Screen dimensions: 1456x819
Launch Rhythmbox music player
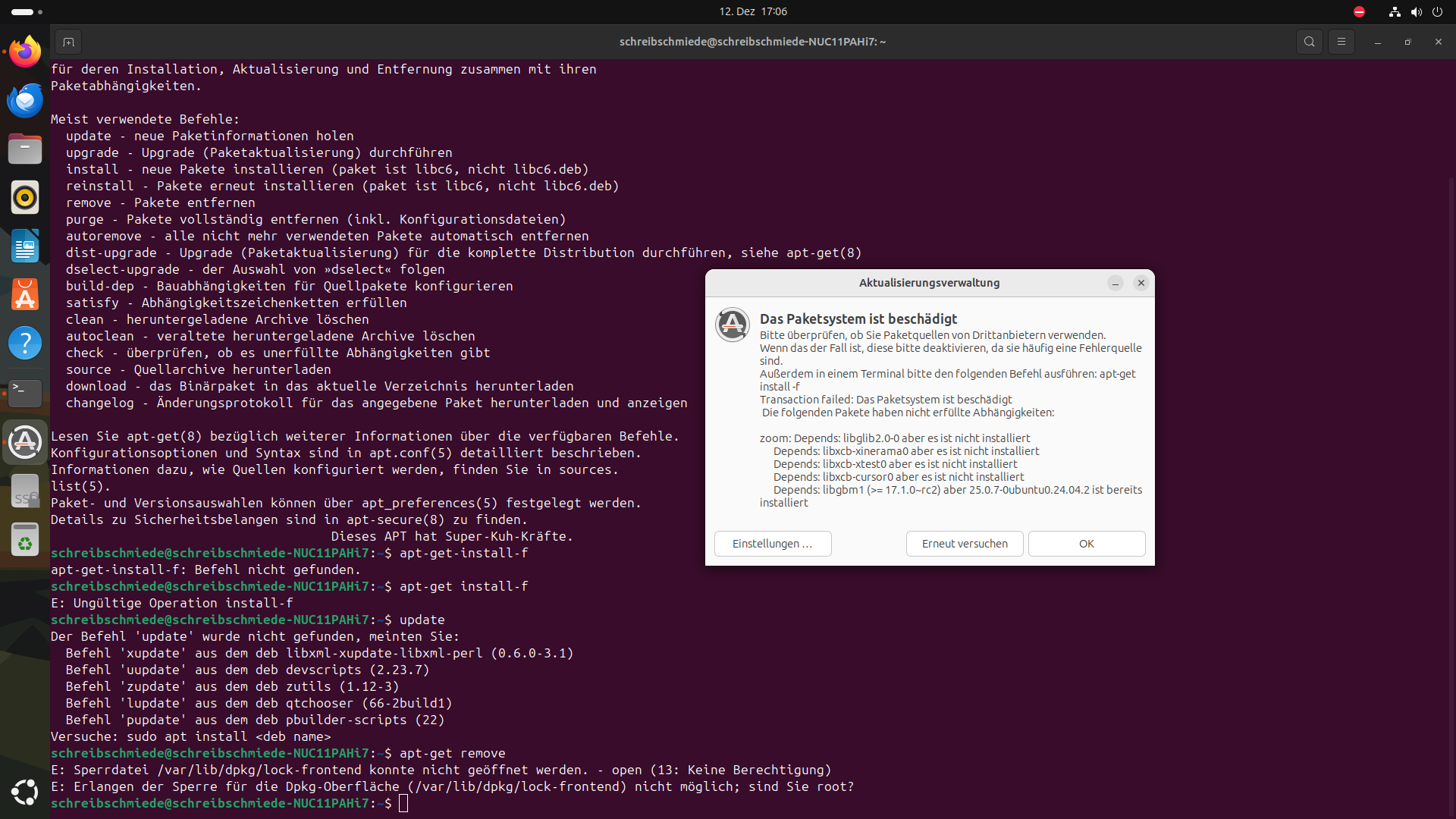point(25,197)
